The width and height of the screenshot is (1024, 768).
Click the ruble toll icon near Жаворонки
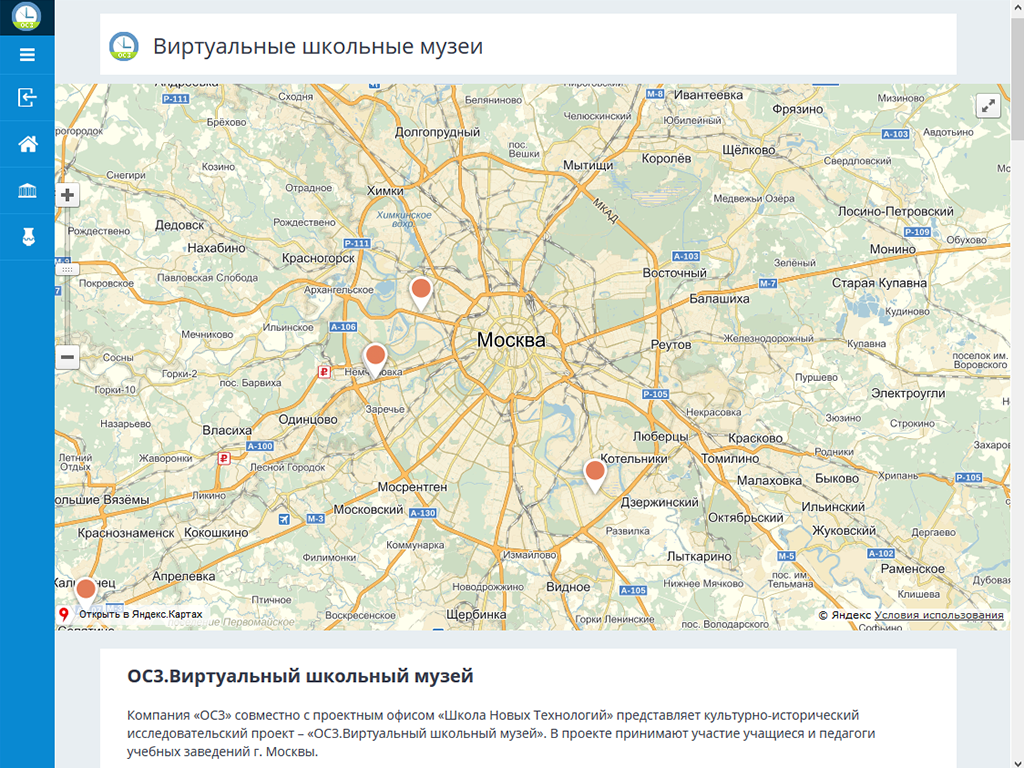pyautogui.click(x=224, y=458)
